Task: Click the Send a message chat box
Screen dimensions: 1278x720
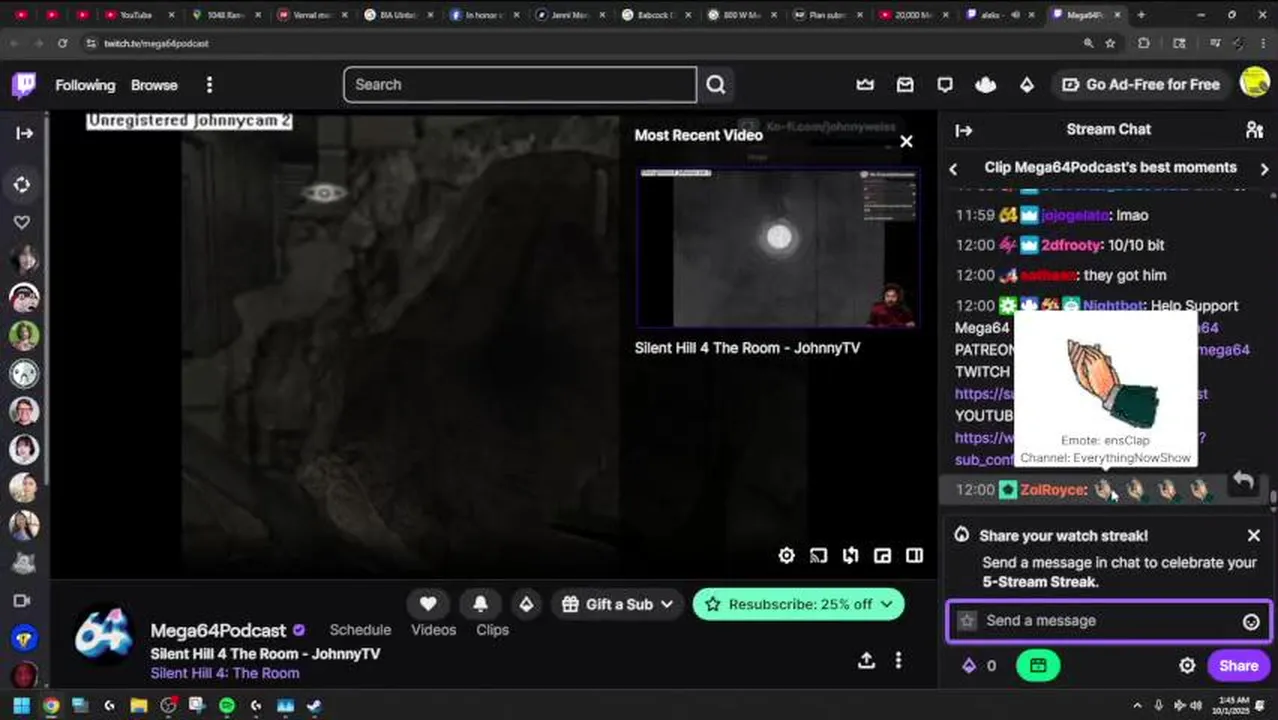Action: pyautogui.click(x=1109, y=621)
